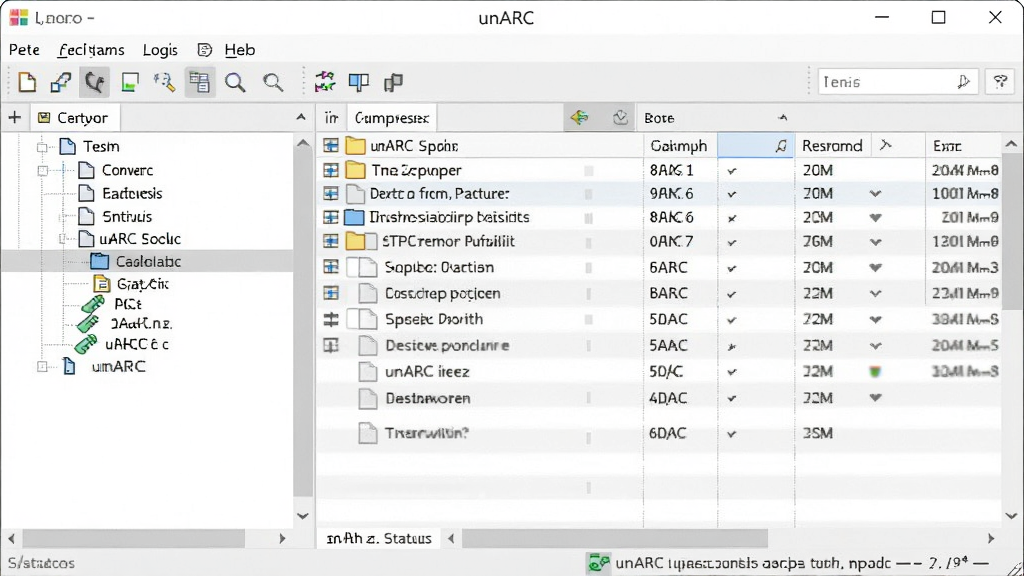
Task: Toggle the checkmark in the Trnenwiltin? row
Action: coord(732,434)
